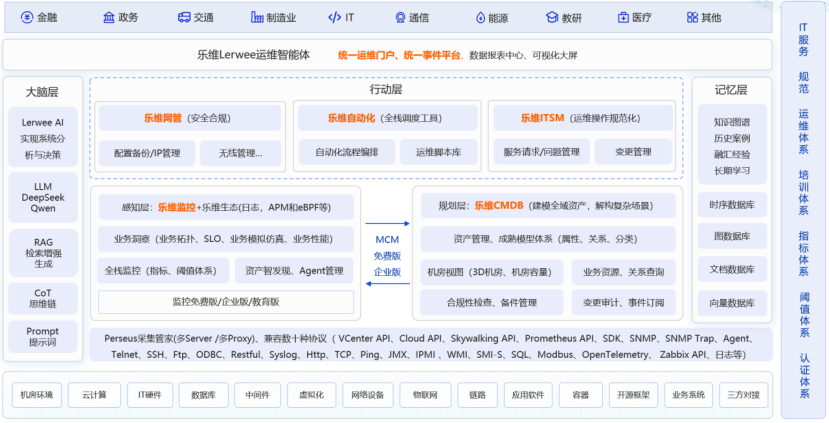Click 业务资源、关系查询 box

(x=623, y=272)
